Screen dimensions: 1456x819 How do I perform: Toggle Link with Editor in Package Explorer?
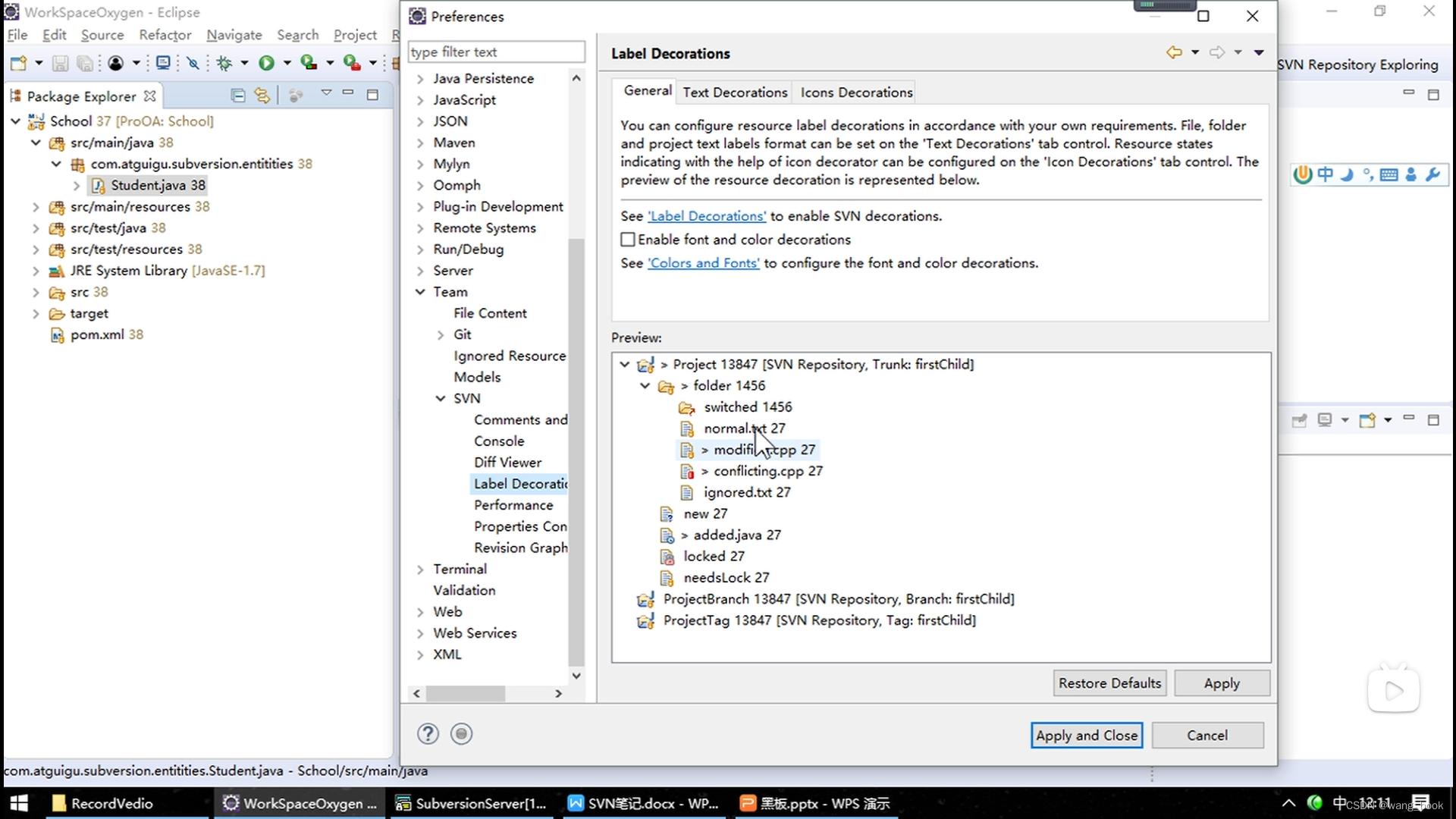262,96
